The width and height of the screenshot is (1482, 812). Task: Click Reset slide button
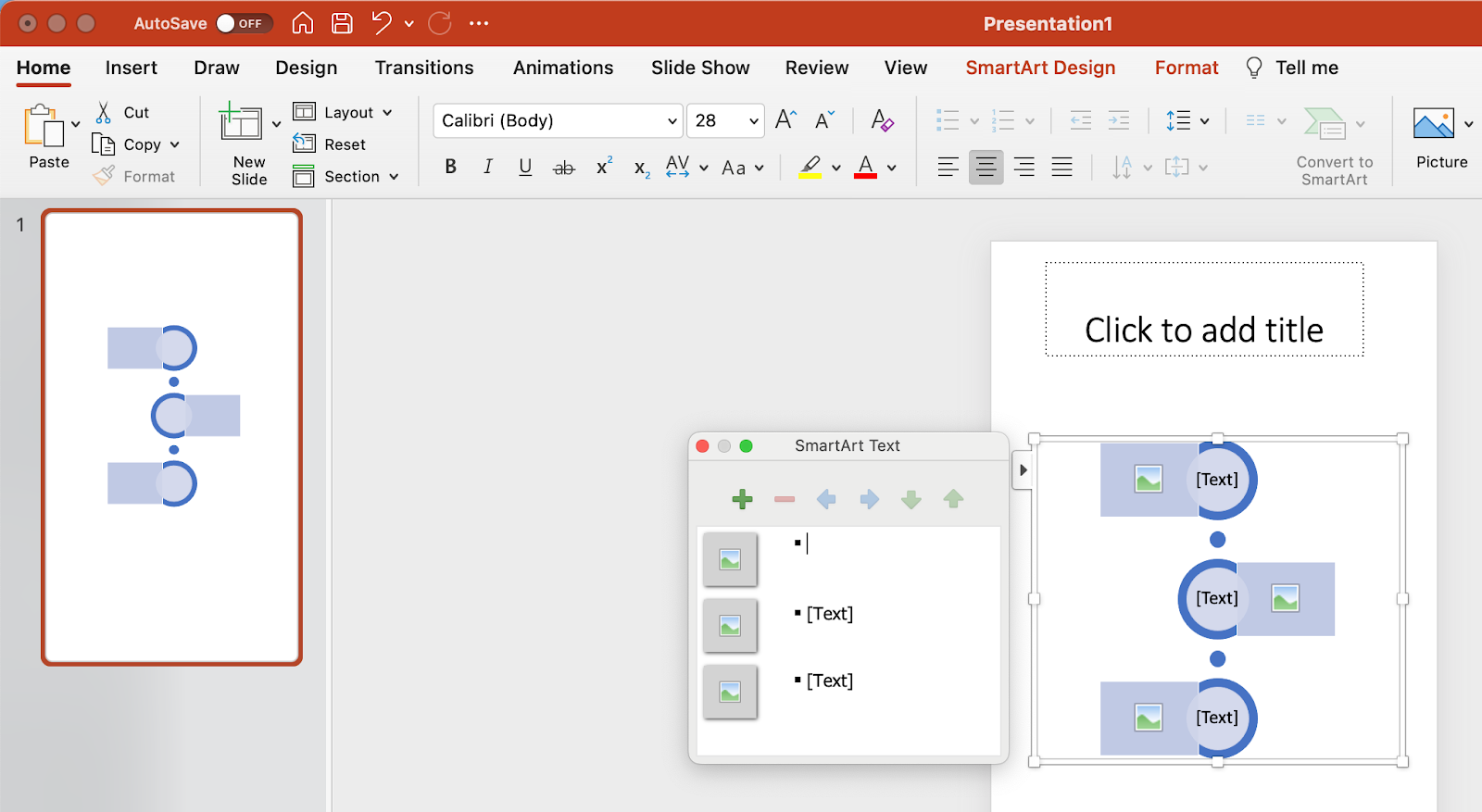pos(330,144)
